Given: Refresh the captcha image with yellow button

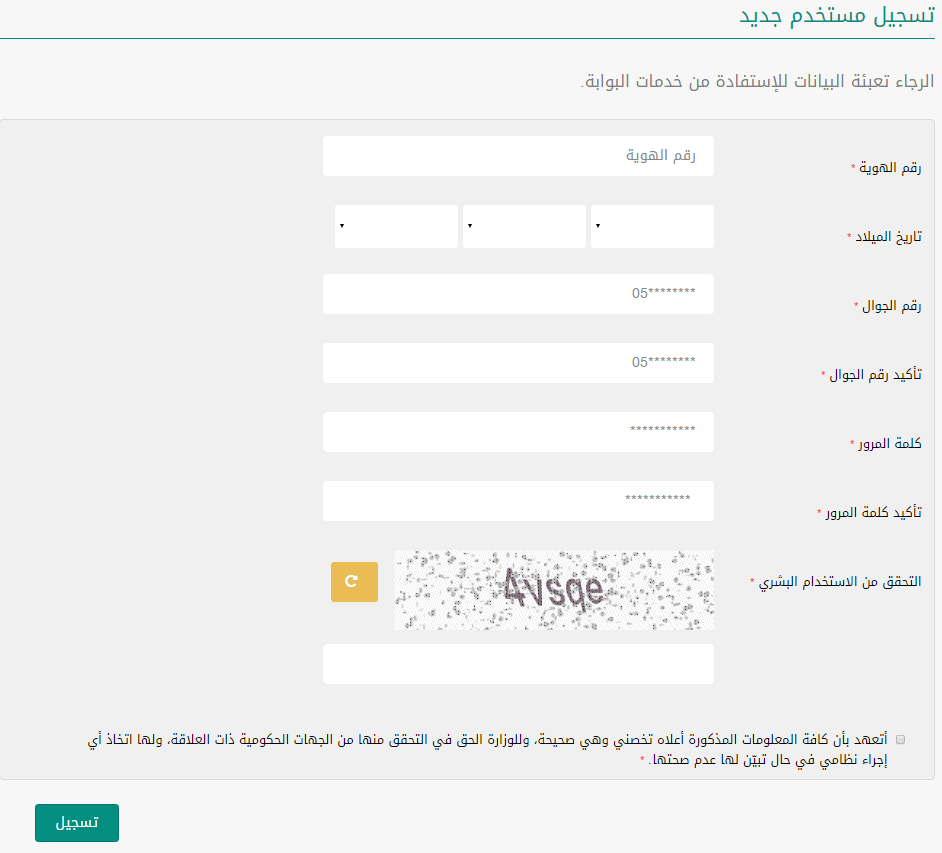Looking at the screenshot, I should (x=354, y=581).
